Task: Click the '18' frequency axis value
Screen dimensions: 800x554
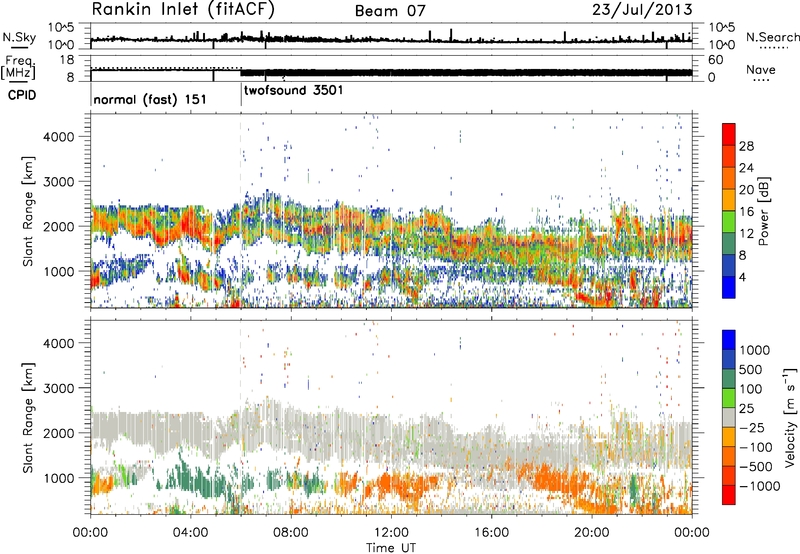Action: pos(66,60)
